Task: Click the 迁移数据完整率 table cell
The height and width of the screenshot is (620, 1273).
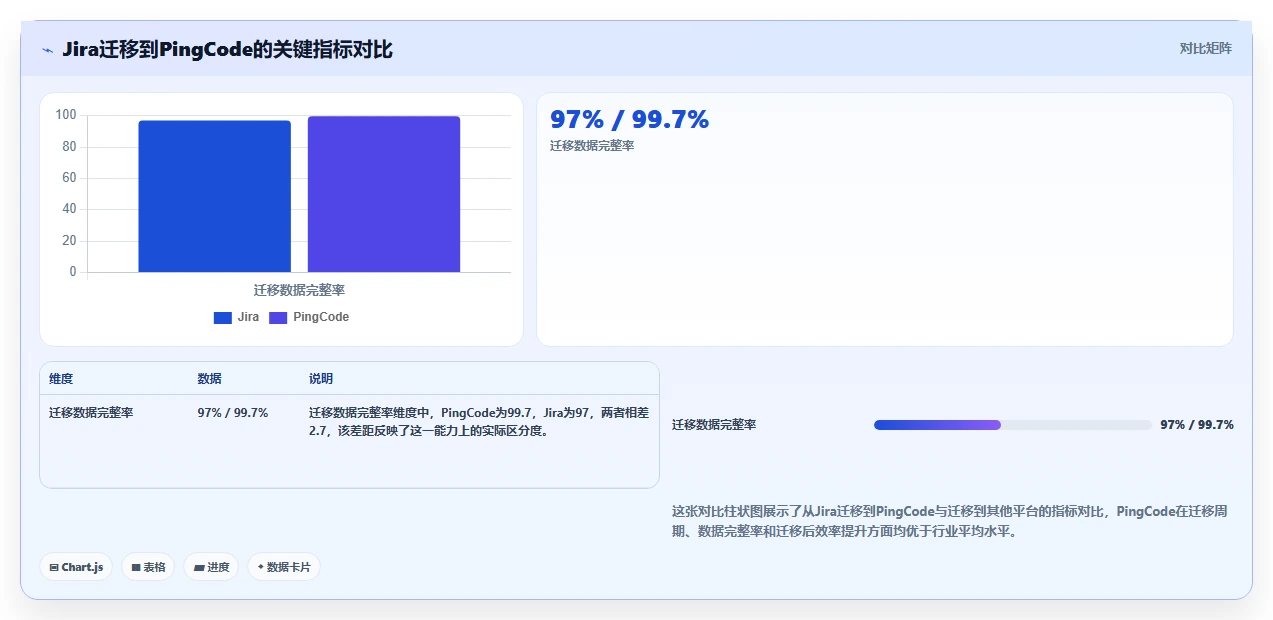Action: 91,412
